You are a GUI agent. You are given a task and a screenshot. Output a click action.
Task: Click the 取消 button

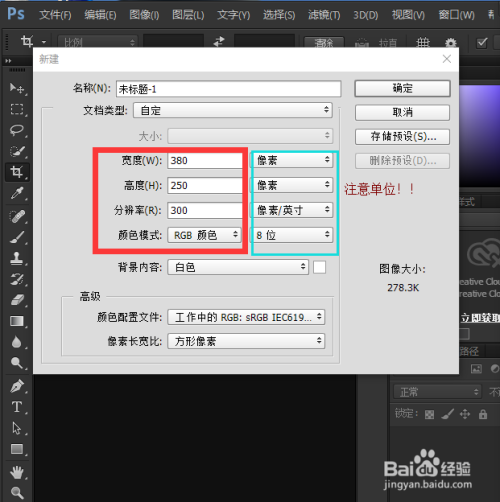click(402, 113)
